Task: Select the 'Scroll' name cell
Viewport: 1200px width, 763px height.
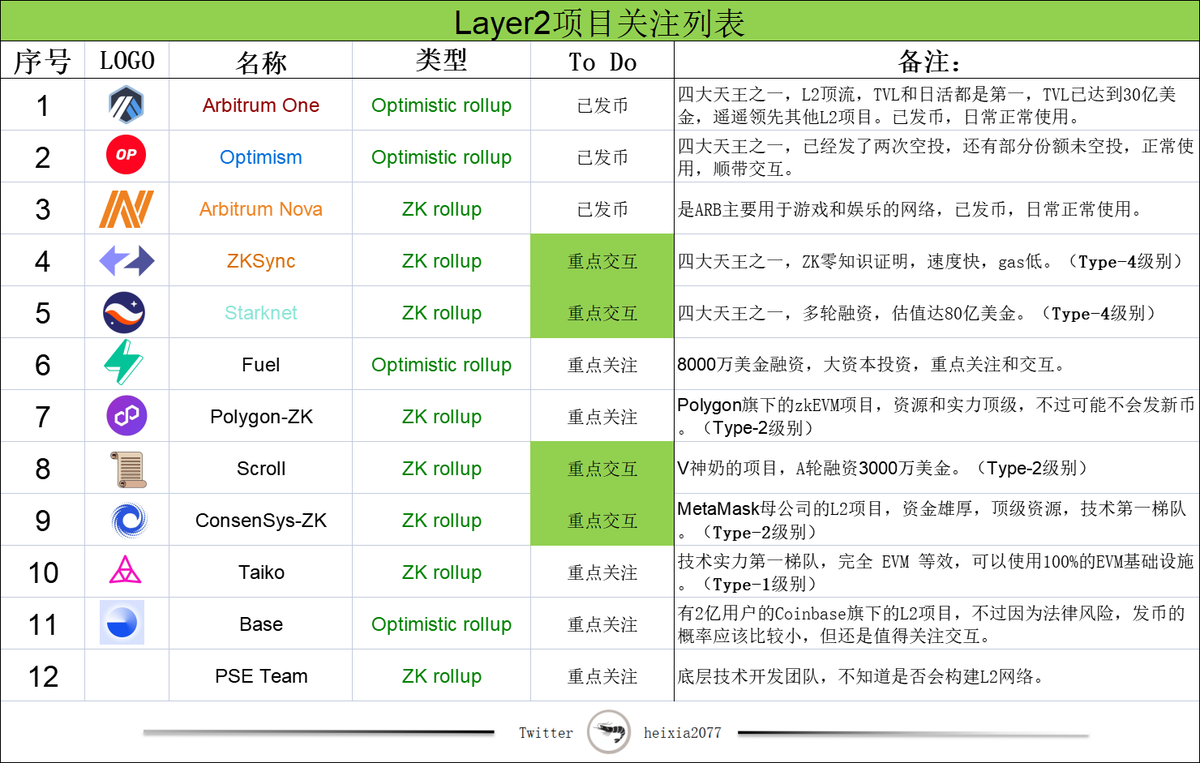Action: point(261,469)
